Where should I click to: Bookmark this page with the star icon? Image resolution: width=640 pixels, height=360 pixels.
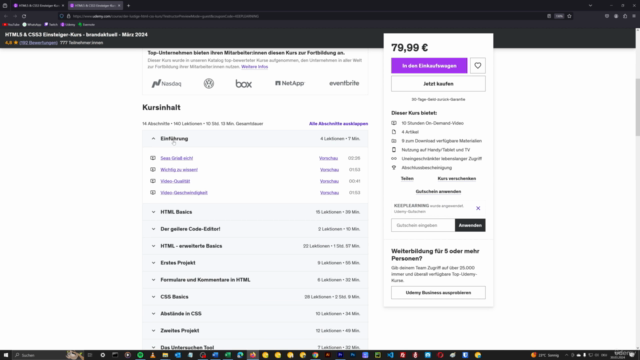coord(569,16)
